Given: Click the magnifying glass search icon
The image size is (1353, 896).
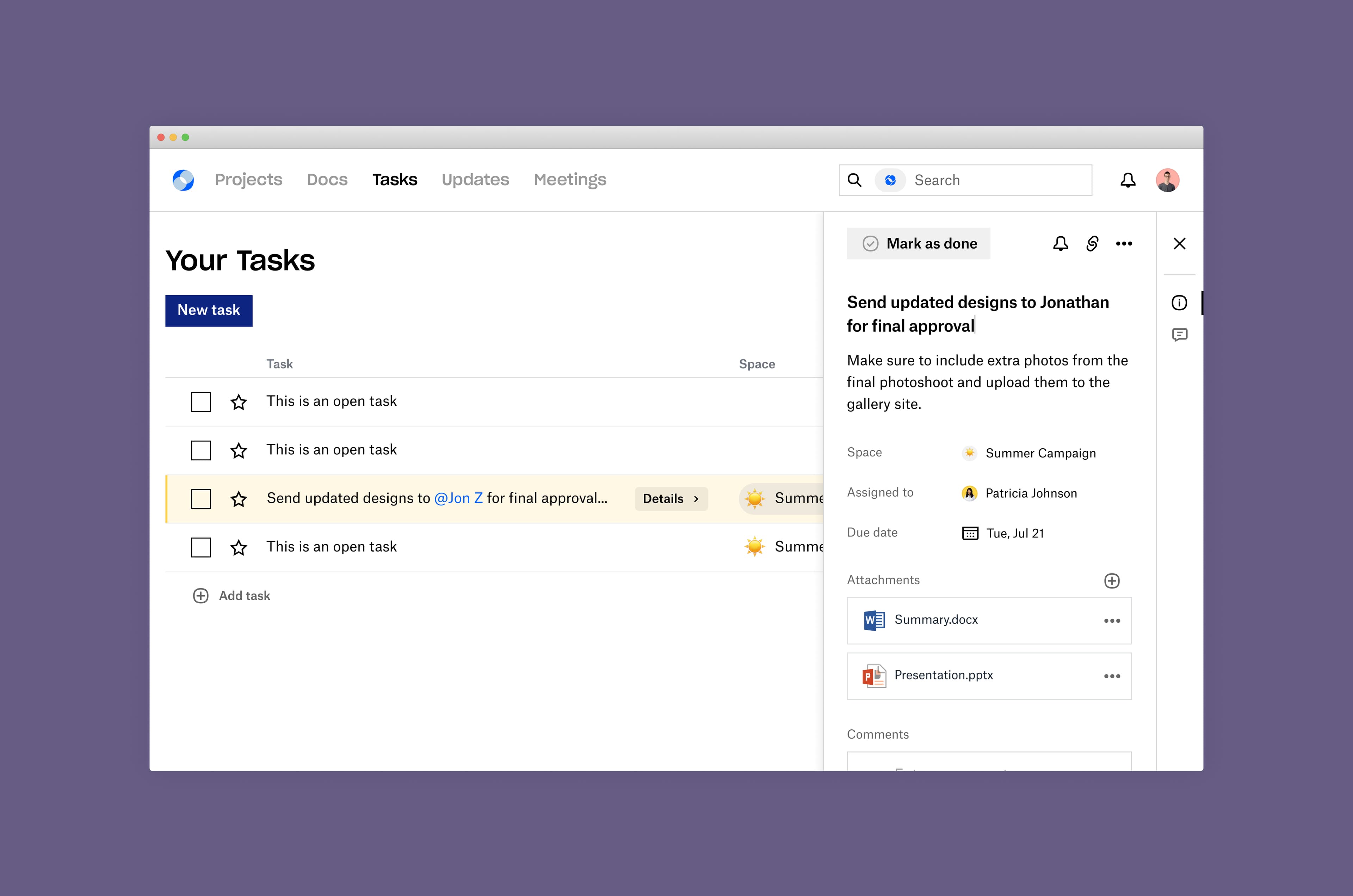Looking at the screenshot, I should 854,180.
